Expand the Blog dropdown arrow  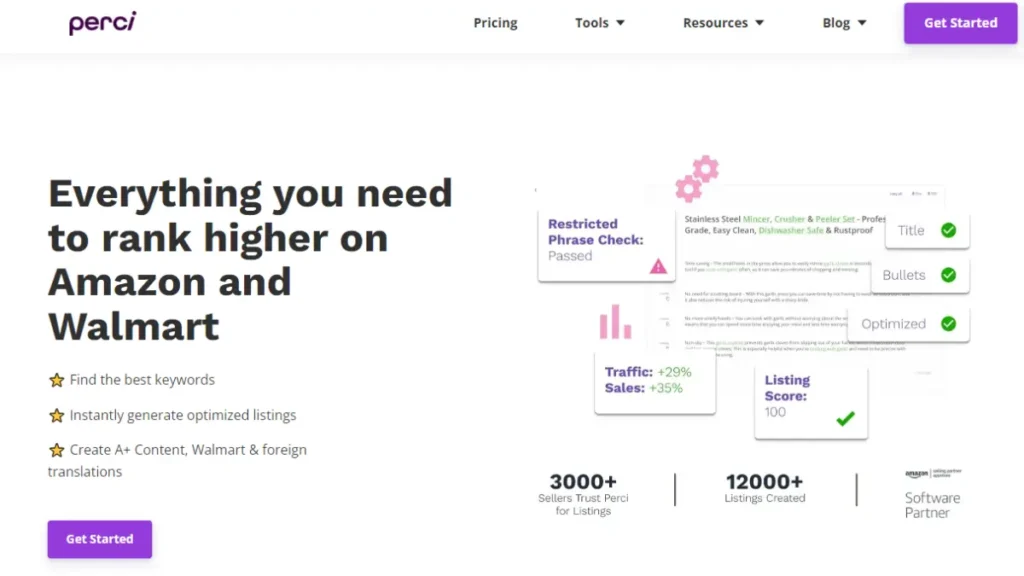click(862, 23)
